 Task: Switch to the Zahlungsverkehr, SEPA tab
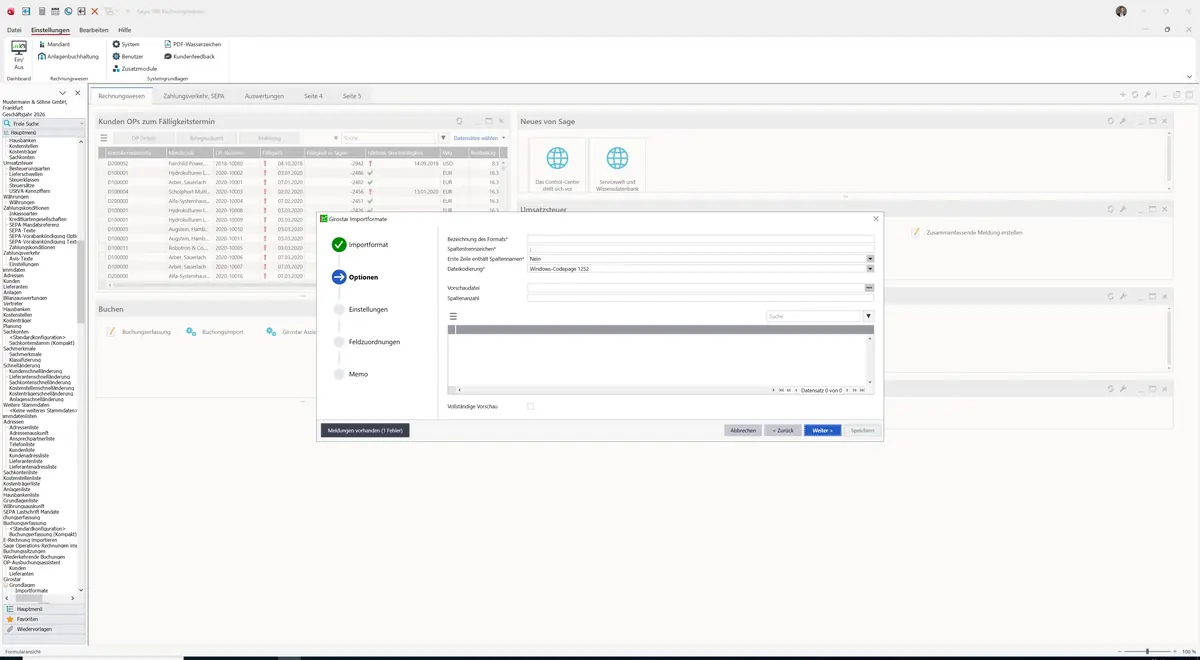(x=194, y=96)
